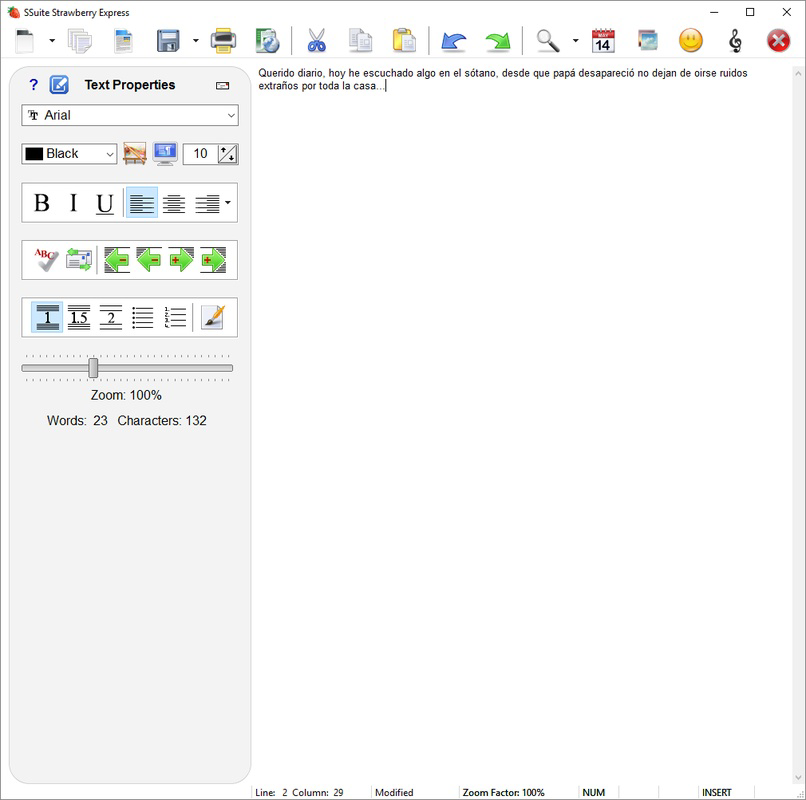The image size is (806, 800).
Task: Undo last action with the blue arrow
Action: [x=453, y=41]
